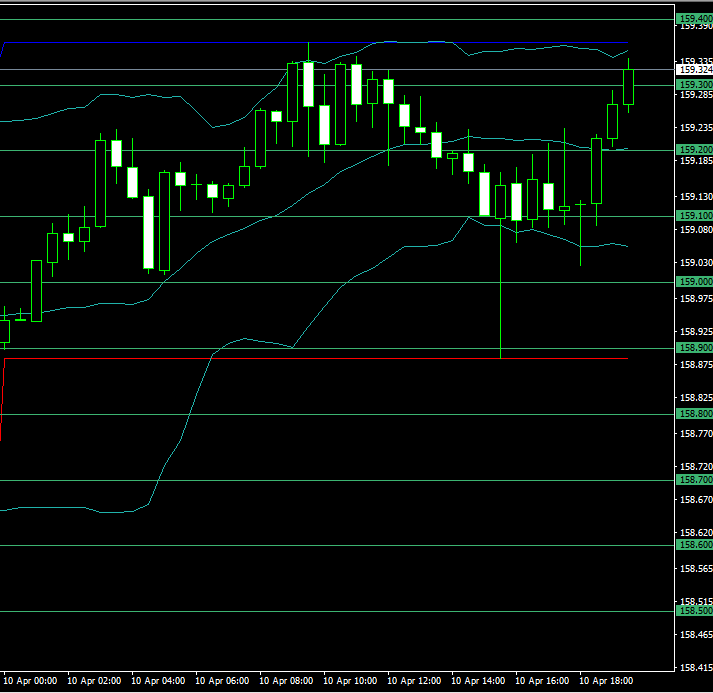The width and height of the screenshot is (713, 693).
Task: Select the 10 Apr 12:00 time label
Action: (414, 681)
